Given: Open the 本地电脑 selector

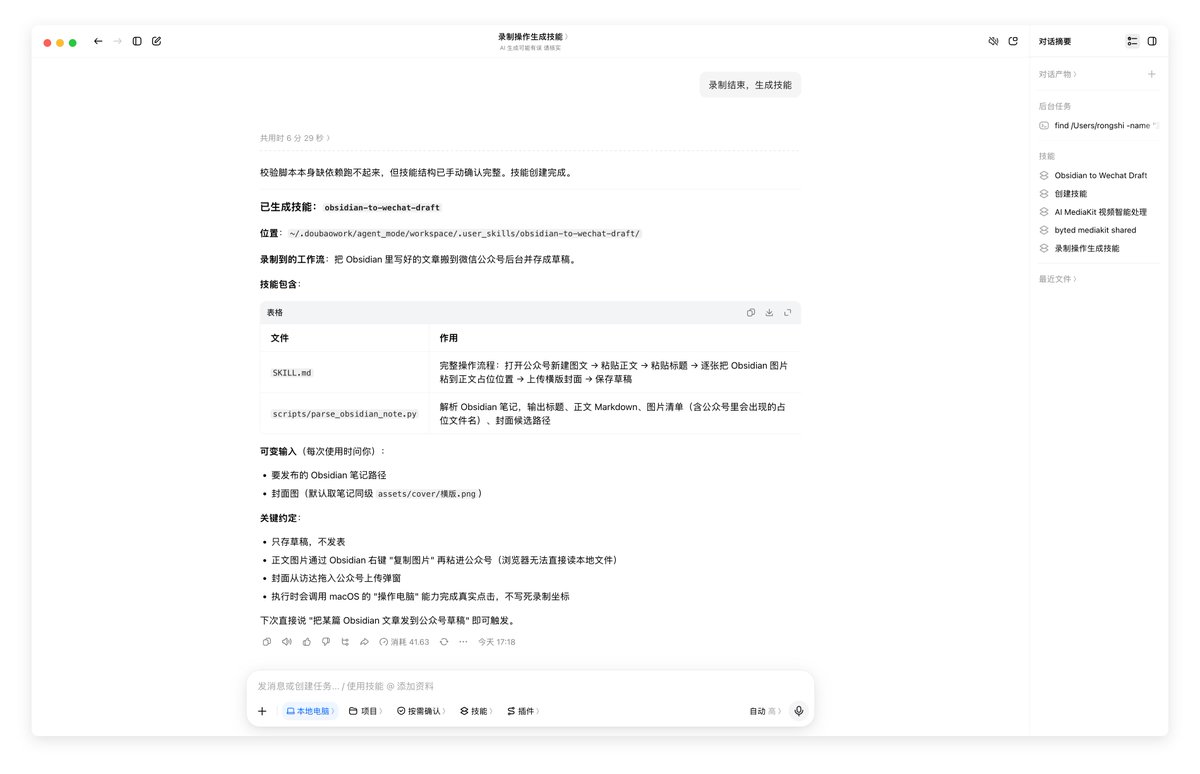Looking at the screenshot, I should [x=310, y=711].
